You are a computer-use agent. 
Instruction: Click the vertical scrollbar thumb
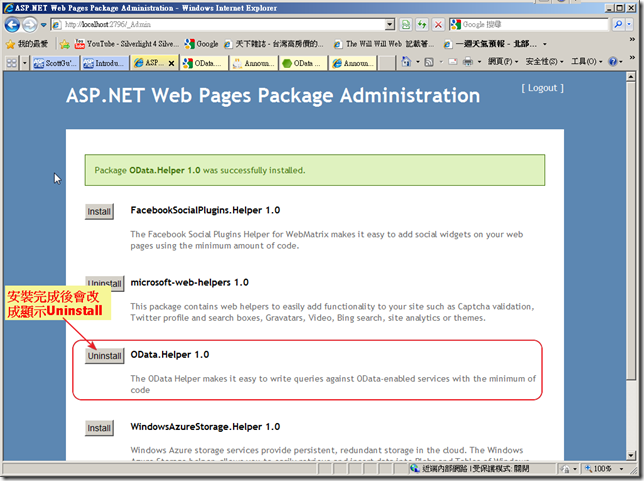pyautogui.click(x=631, y=230)
